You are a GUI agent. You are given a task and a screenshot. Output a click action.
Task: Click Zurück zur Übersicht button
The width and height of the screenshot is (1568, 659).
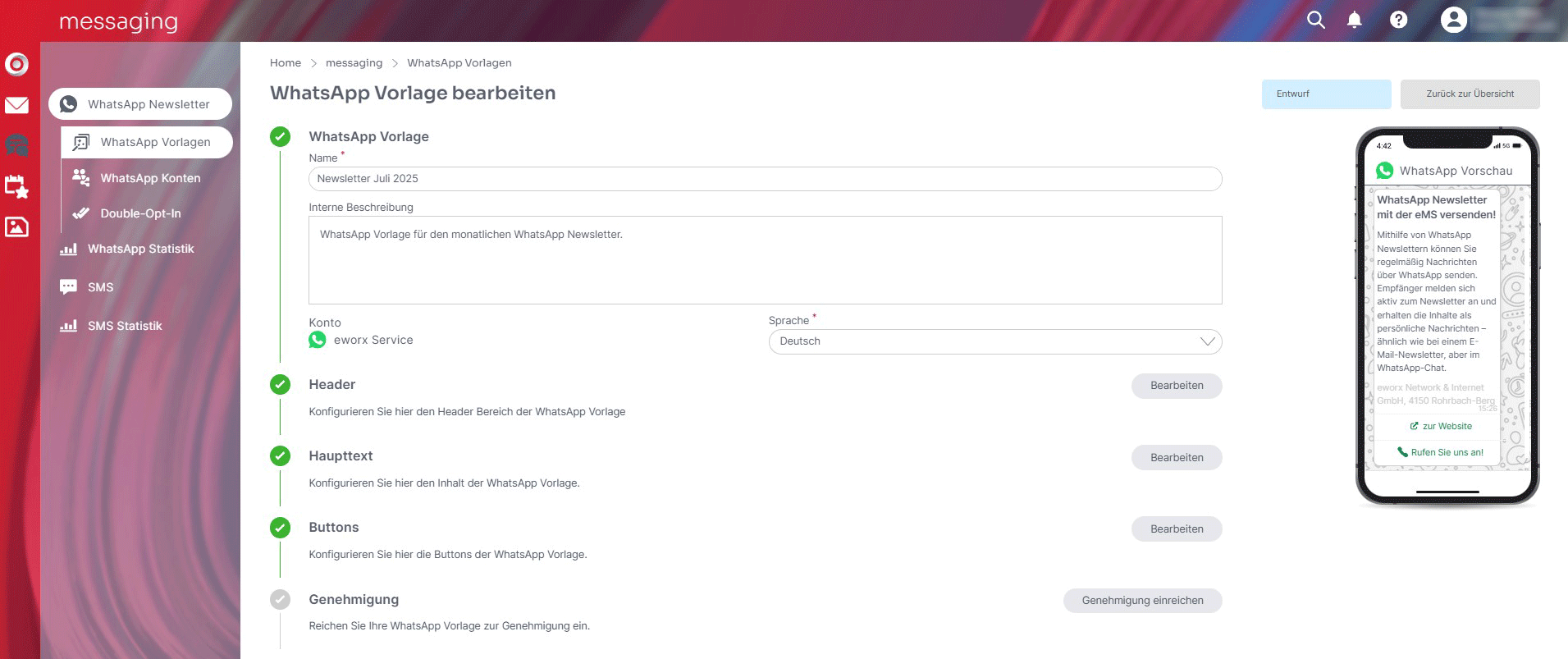click(x=1470, y=94)
